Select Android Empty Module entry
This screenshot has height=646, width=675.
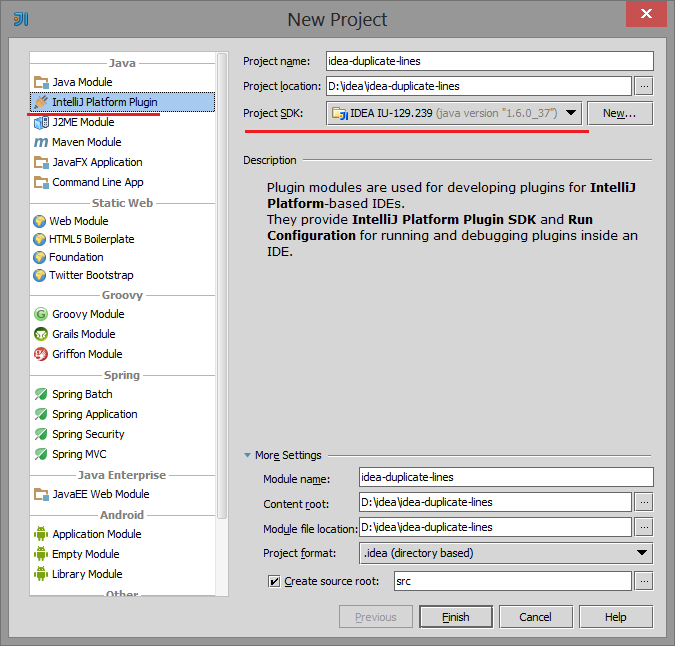[122, 554]
